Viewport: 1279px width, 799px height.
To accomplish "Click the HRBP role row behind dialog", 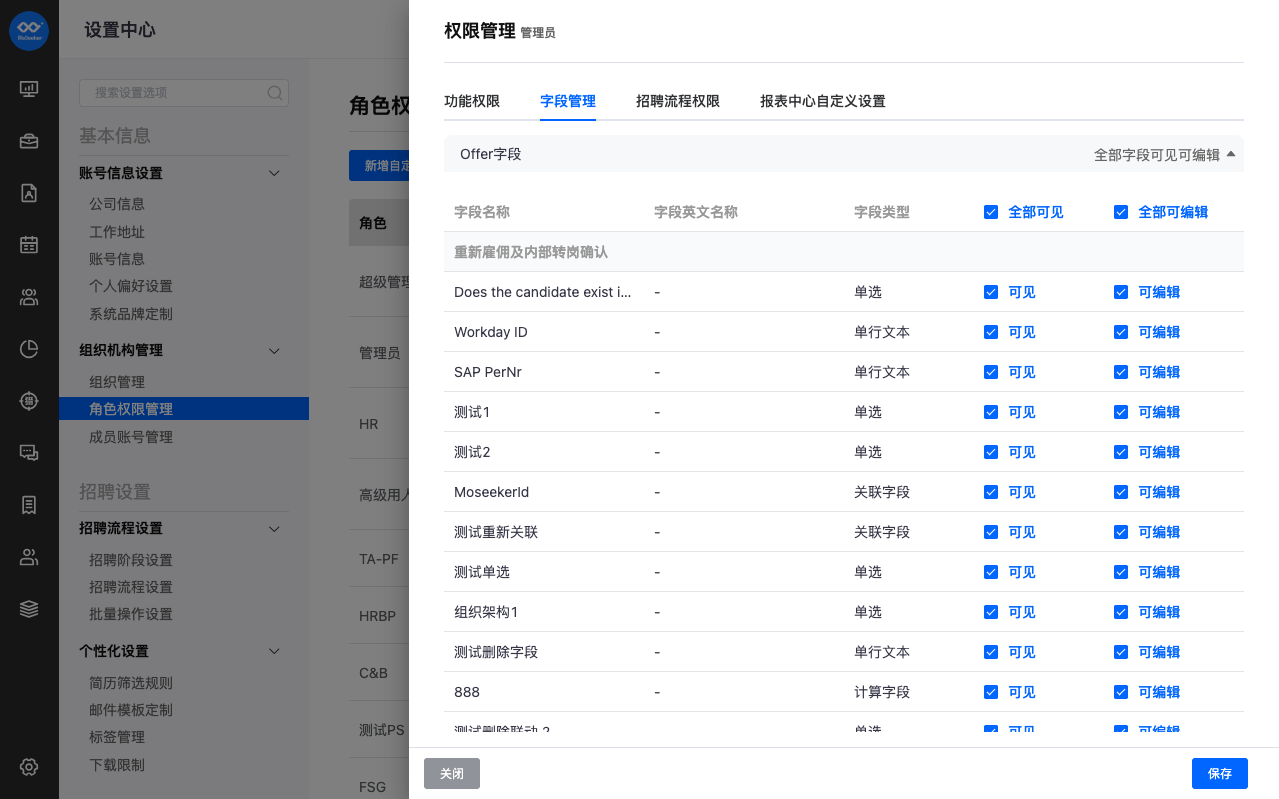I will (379, 617).
